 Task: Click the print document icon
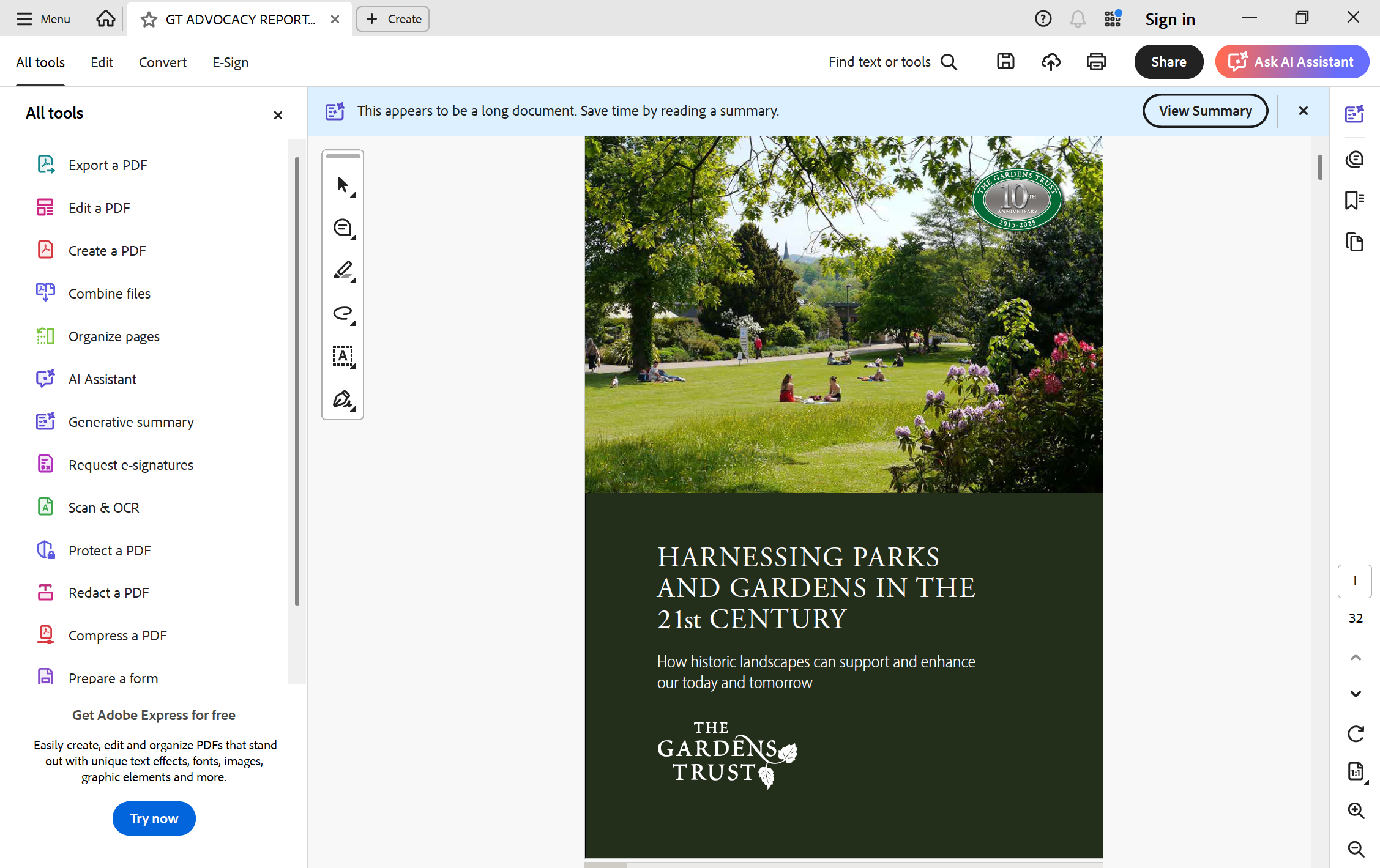pos(1095,62)
